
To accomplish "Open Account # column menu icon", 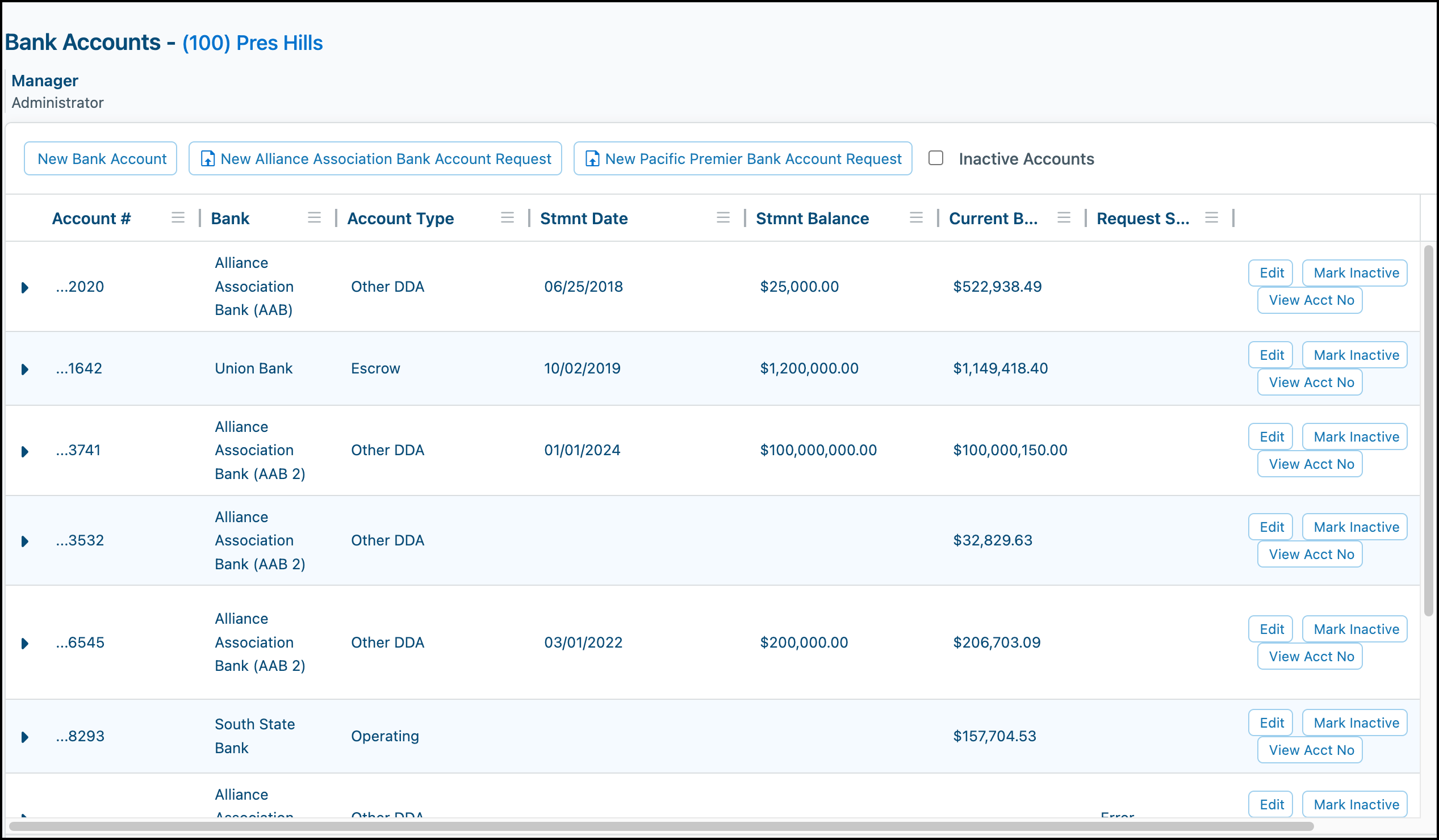I will click(178, 217).
